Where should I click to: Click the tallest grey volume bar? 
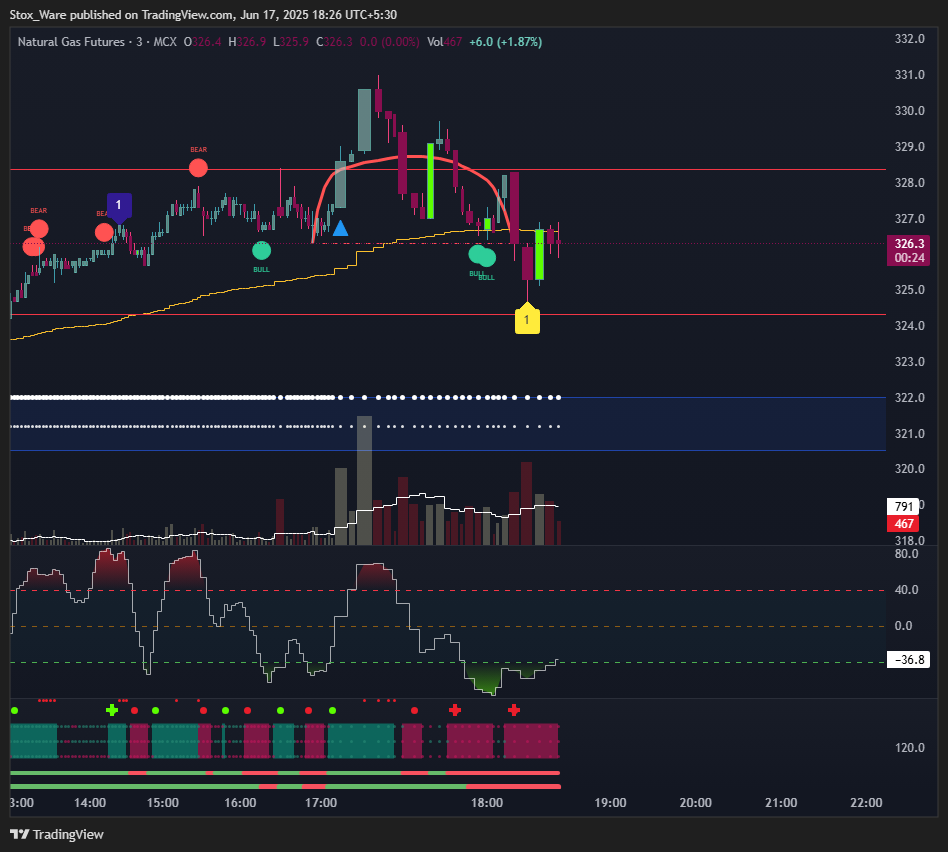(364, 480)
